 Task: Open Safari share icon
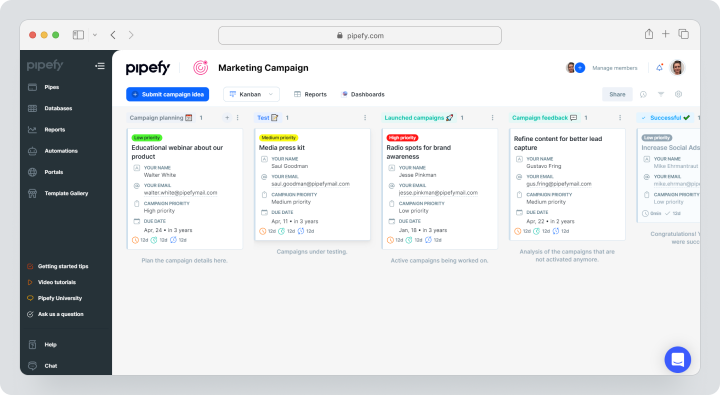point(648,34)
